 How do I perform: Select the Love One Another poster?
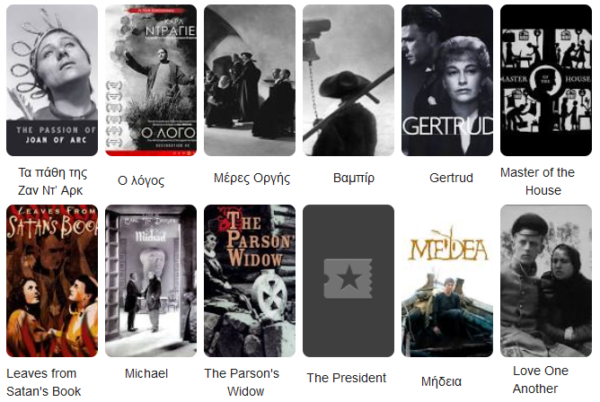coord(546,281)
